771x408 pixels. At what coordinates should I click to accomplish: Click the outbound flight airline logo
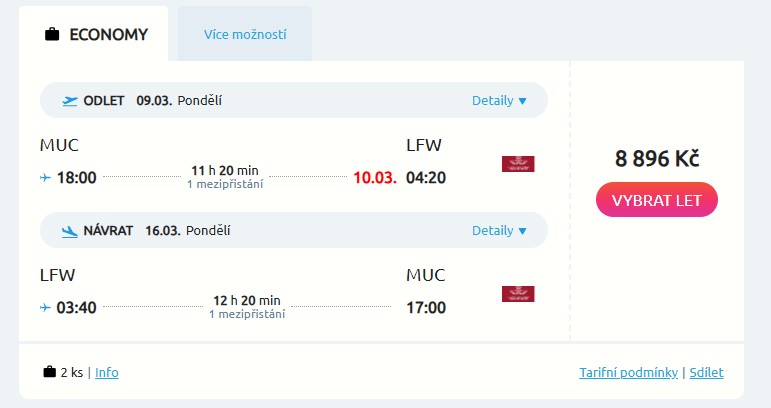518,164
